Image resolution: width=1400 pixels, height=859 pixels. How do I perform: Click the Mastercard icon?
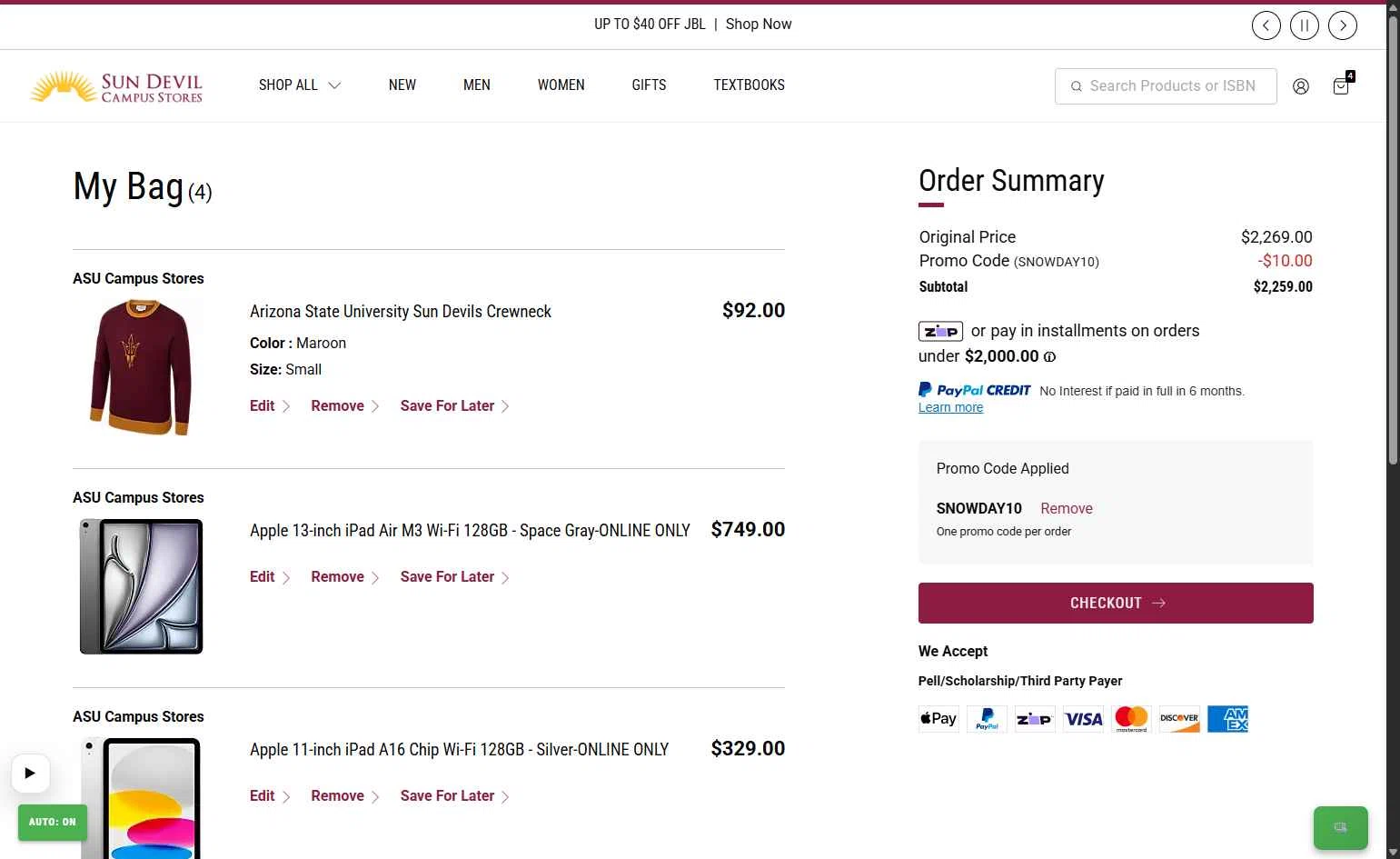[x=1131, y=719]
